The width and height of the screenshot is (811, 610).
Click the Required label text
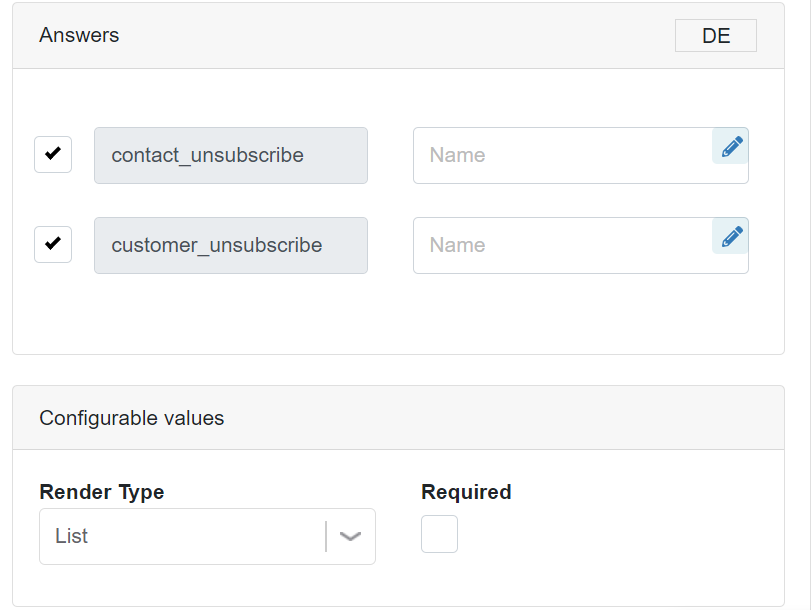466,492
